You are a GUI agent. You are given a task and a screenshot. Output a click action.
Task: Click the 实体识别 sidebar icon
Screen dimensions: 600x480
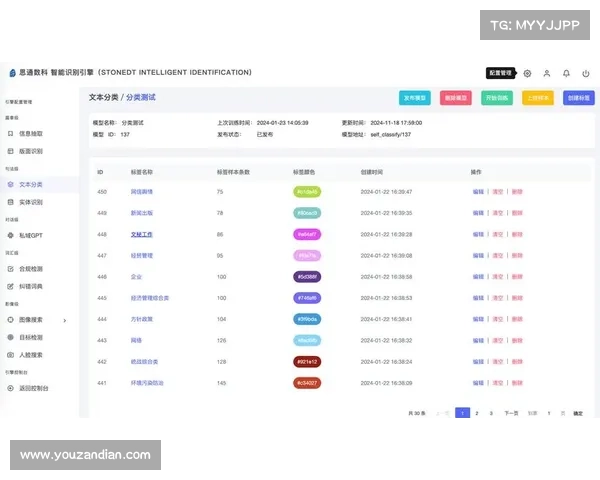point(11,202)
